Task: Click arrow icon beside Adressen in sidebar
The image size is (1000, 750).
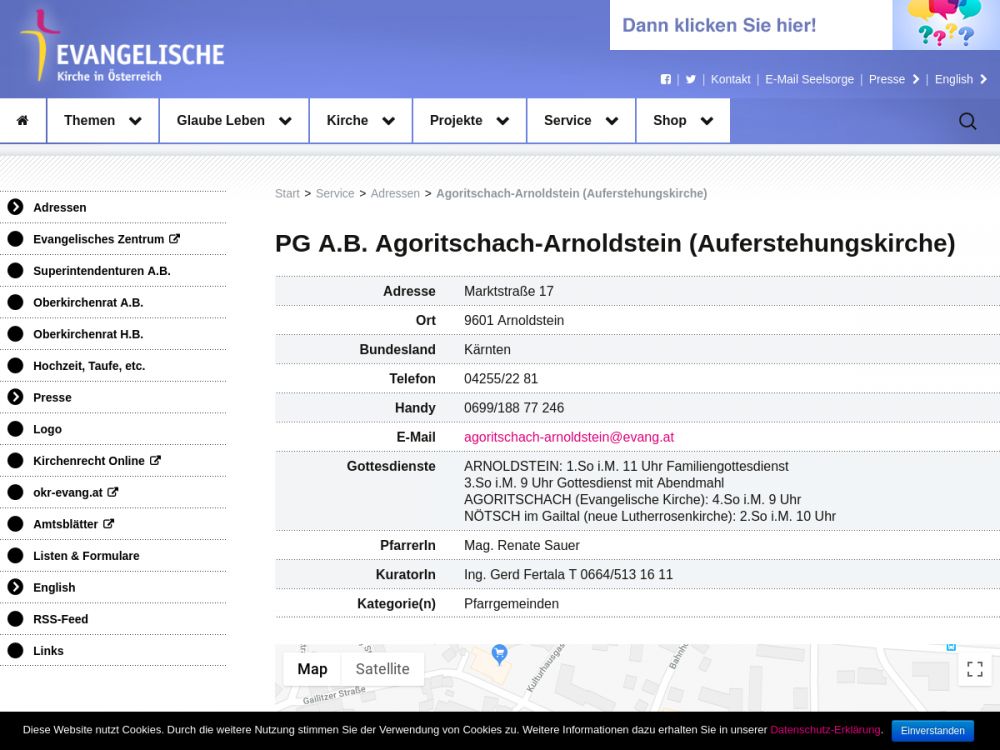Action: point(15,207)
